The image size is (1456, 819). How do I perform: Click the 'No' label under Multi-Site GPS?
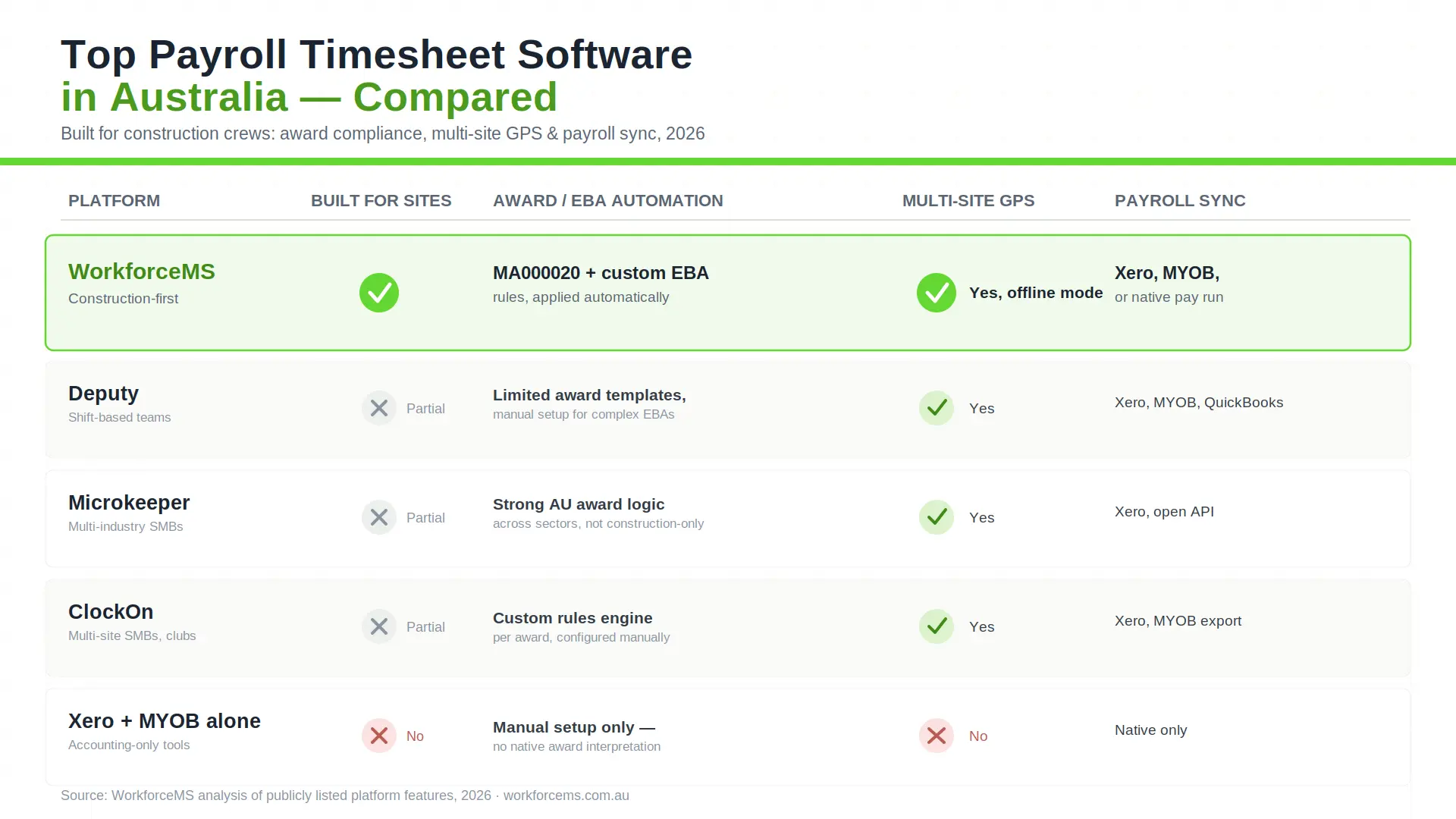(978, 736)
